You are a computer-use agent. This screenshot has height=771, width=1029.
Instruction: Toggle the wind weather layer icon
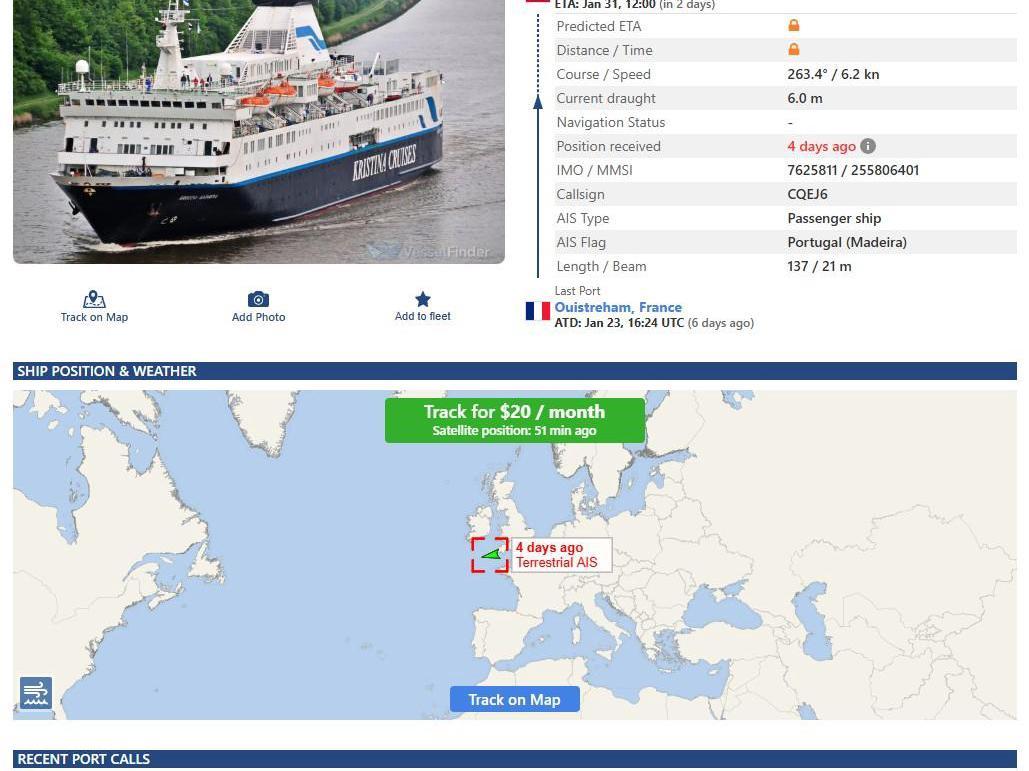(35, 693)
